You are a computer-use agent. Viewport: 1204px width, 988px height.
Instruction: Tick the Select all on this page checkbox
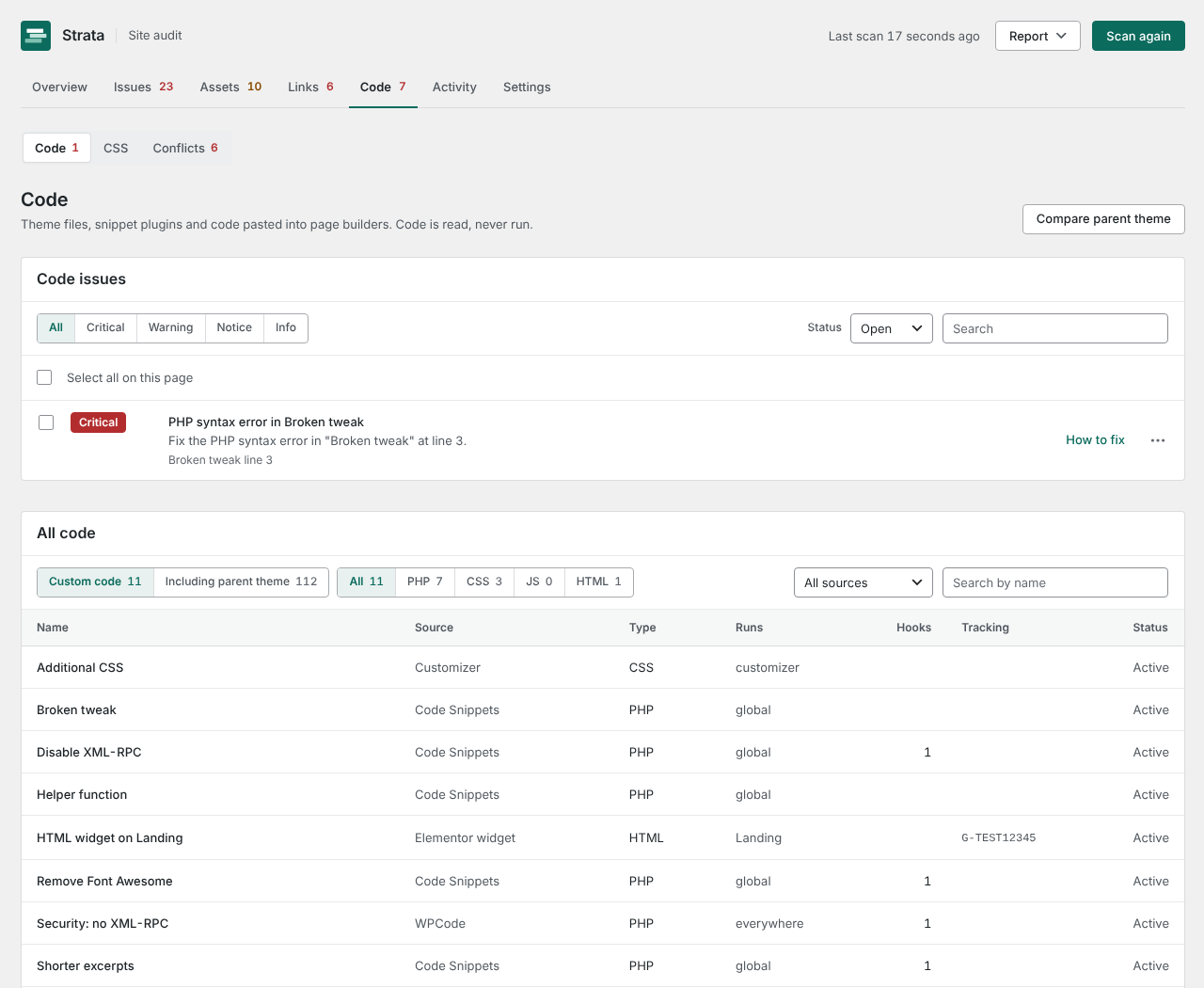pyautogui.click(x=44, y=377)
